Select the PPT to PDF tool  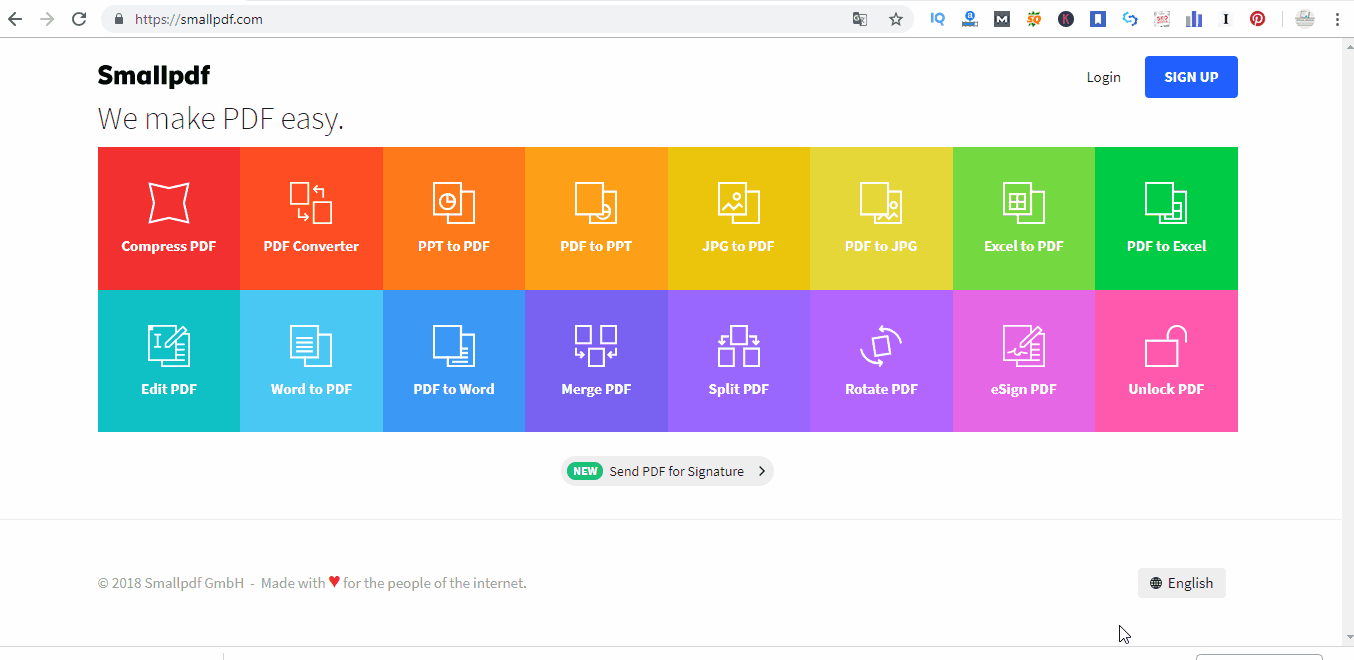(x=454, y=218)
